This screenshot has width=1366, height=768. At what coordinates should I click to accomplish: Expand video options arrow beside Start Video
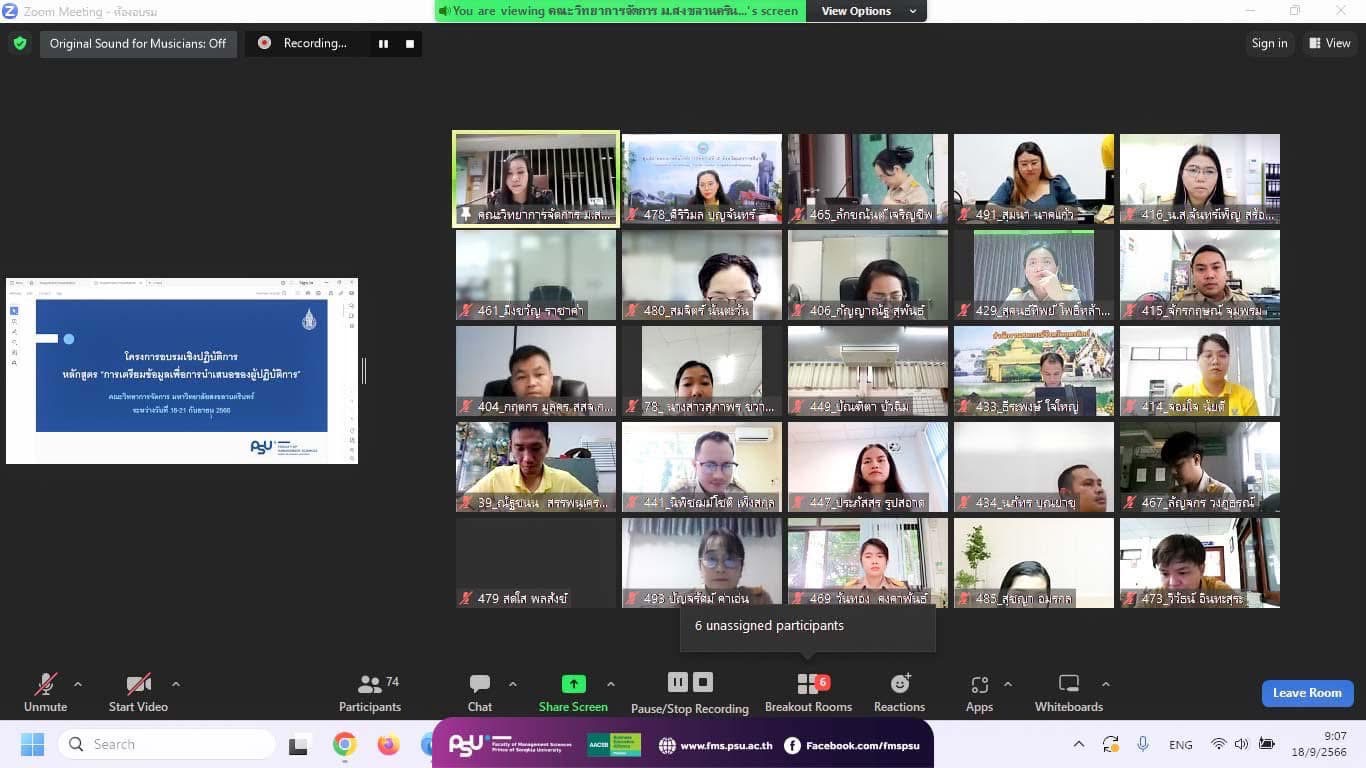(176, 685)
